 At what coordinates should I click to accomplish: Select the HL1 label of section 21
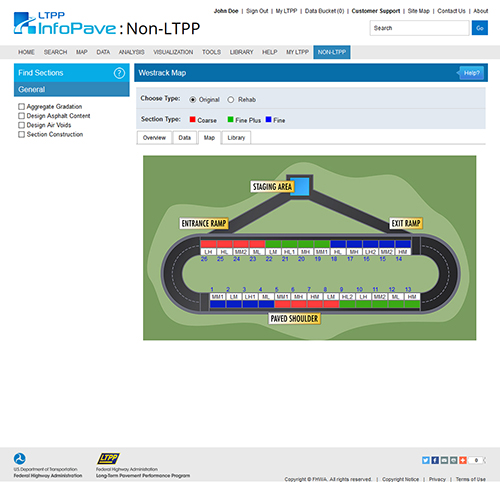(x=289, y=252)
